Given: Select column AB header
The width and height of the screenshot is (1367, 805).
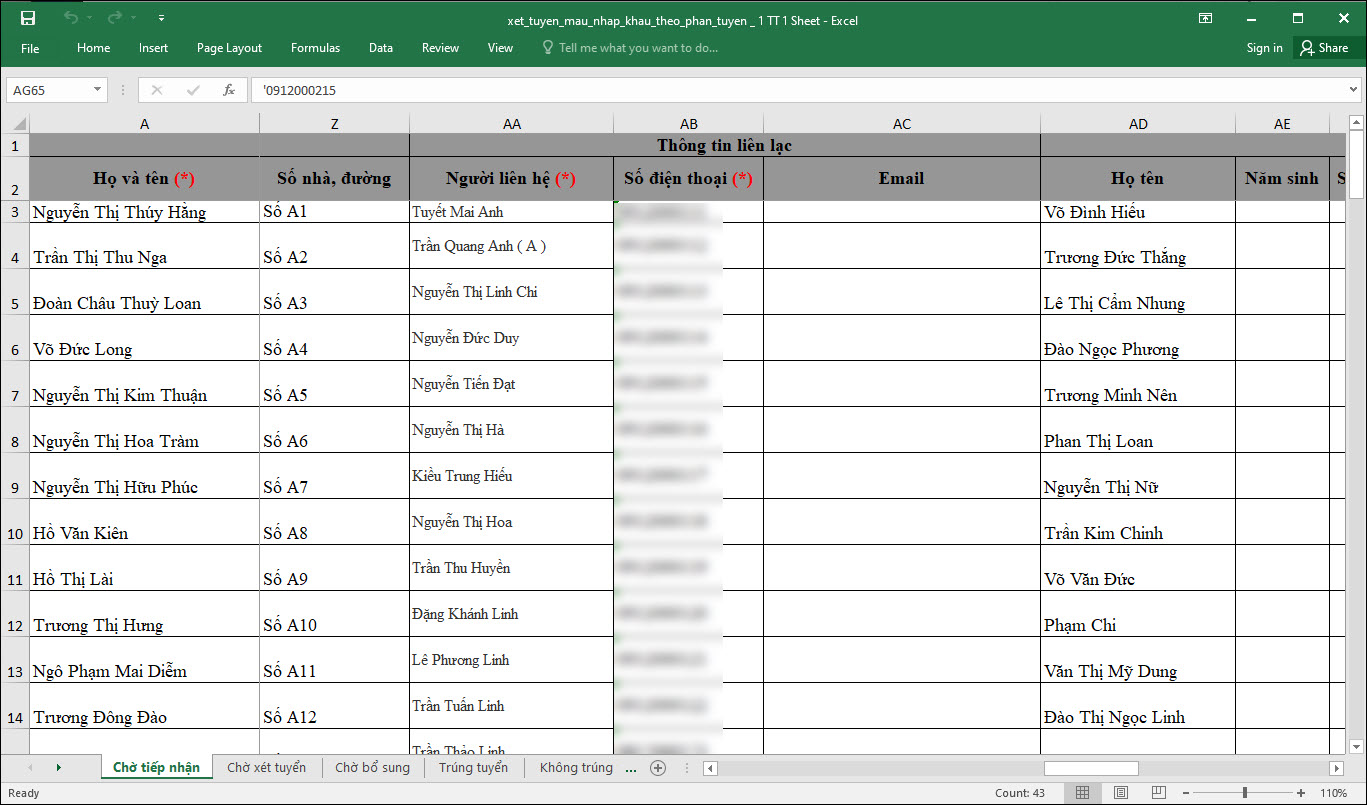Looking at the screenshot, I should point(689,124).
